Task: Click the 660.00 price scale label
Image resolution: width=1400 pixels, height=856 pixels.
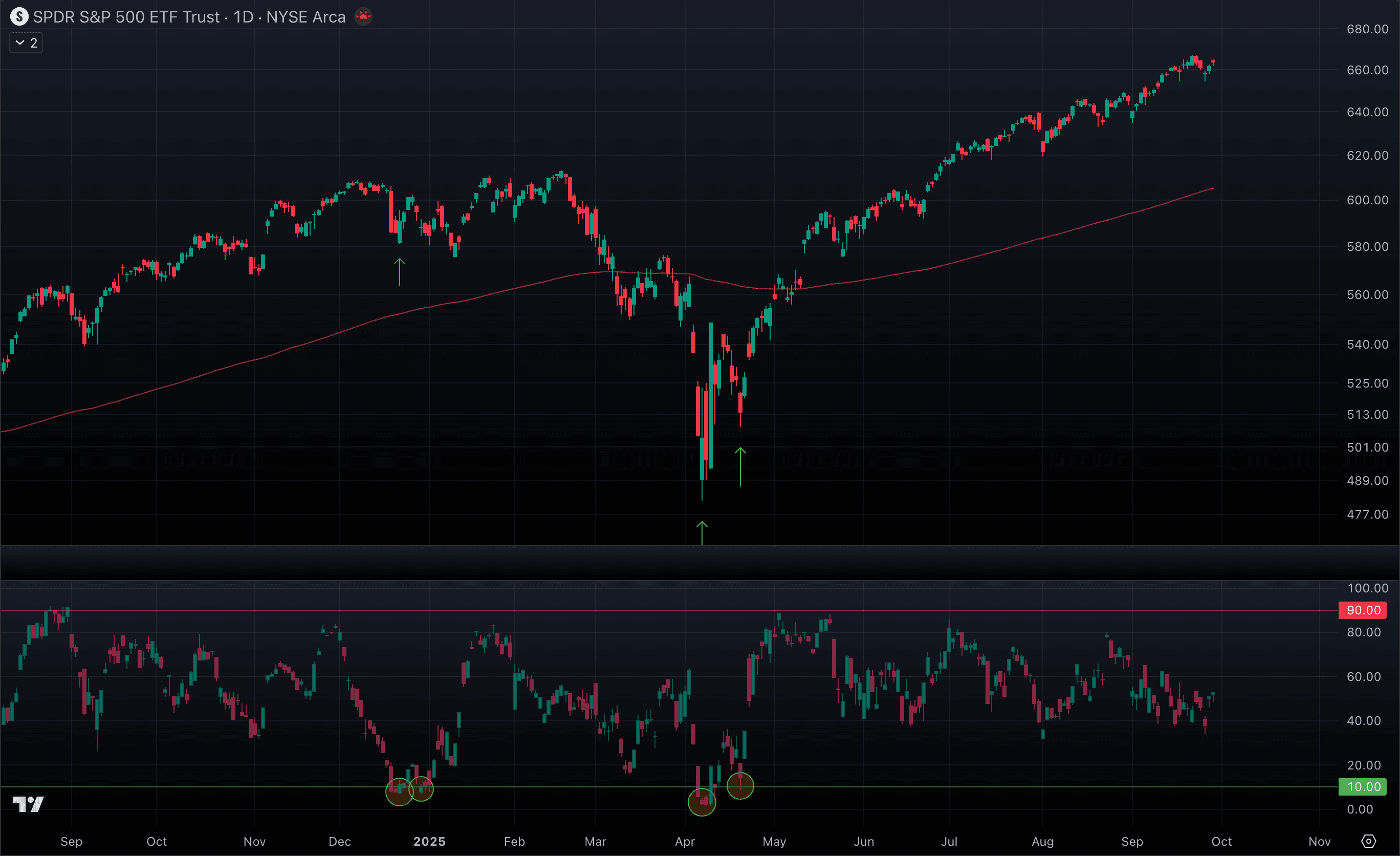Action: click(1367, 70)
